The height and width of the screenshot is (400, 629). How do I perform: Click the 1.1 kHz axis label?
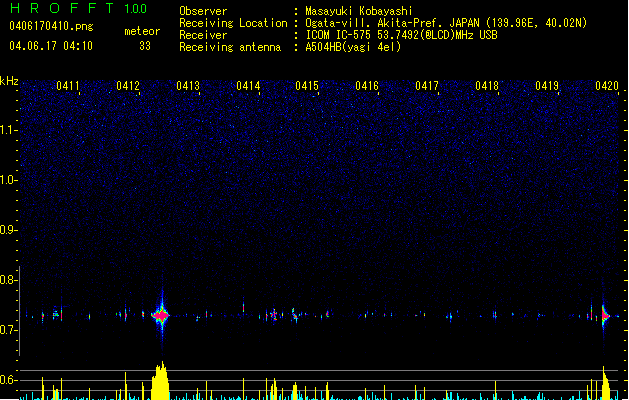9,130
